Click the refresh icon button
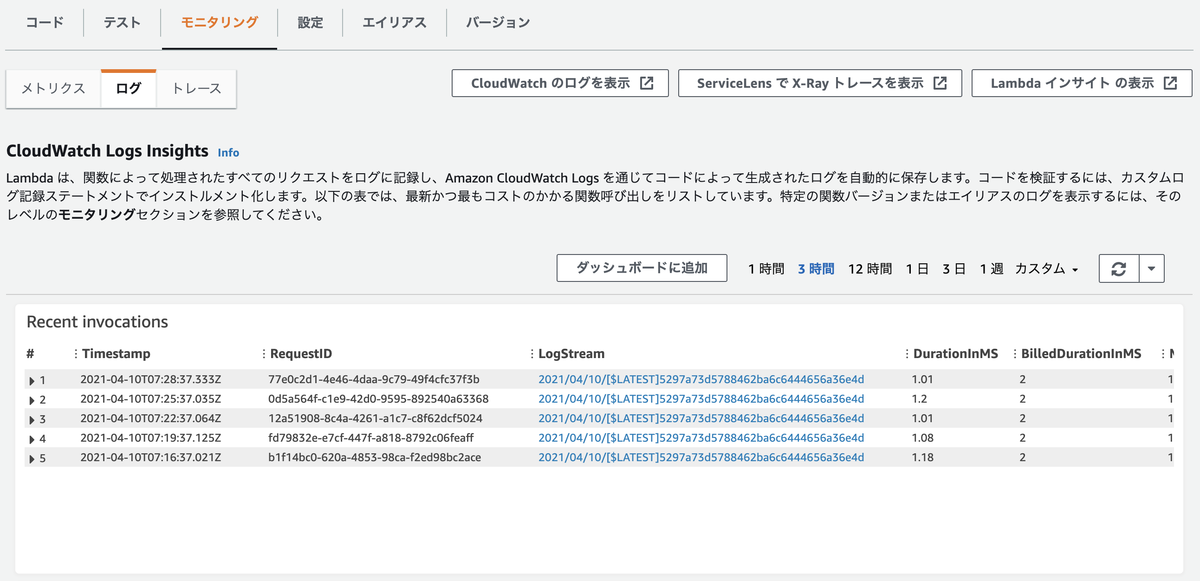This screenshot has height=581, width=1200. coord(1119,269)
